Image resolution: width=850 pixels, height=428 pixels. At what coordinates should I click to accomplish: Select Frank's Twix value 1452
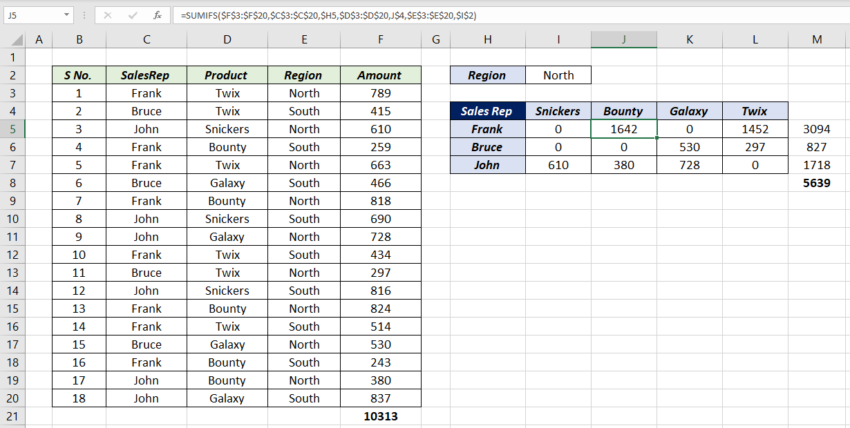(x=755, y=129)
